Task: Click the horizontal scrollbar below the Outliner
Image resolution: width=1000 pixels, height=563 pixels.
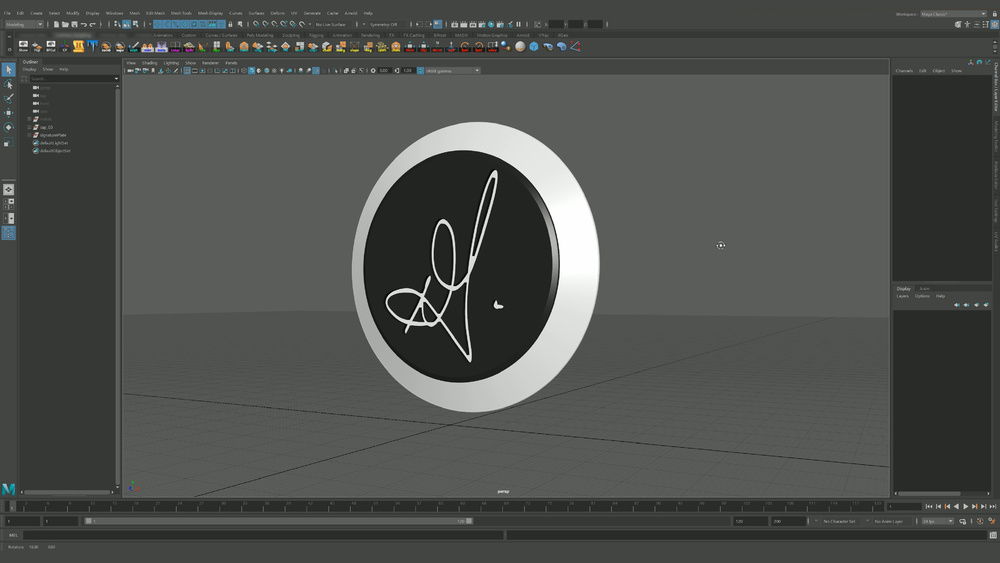Action: 67,492
